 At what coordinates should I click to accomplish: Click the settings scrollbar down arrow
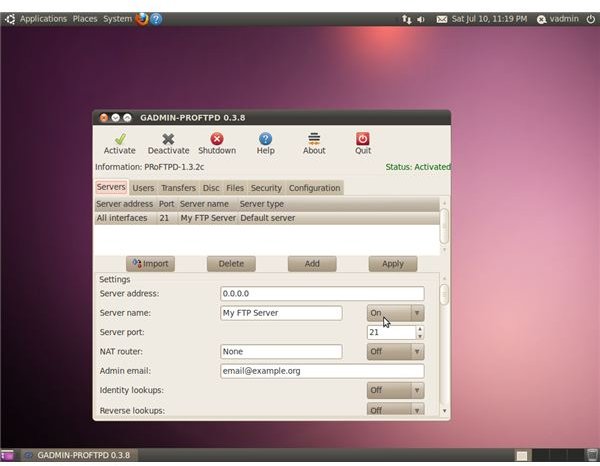[444, 411]
